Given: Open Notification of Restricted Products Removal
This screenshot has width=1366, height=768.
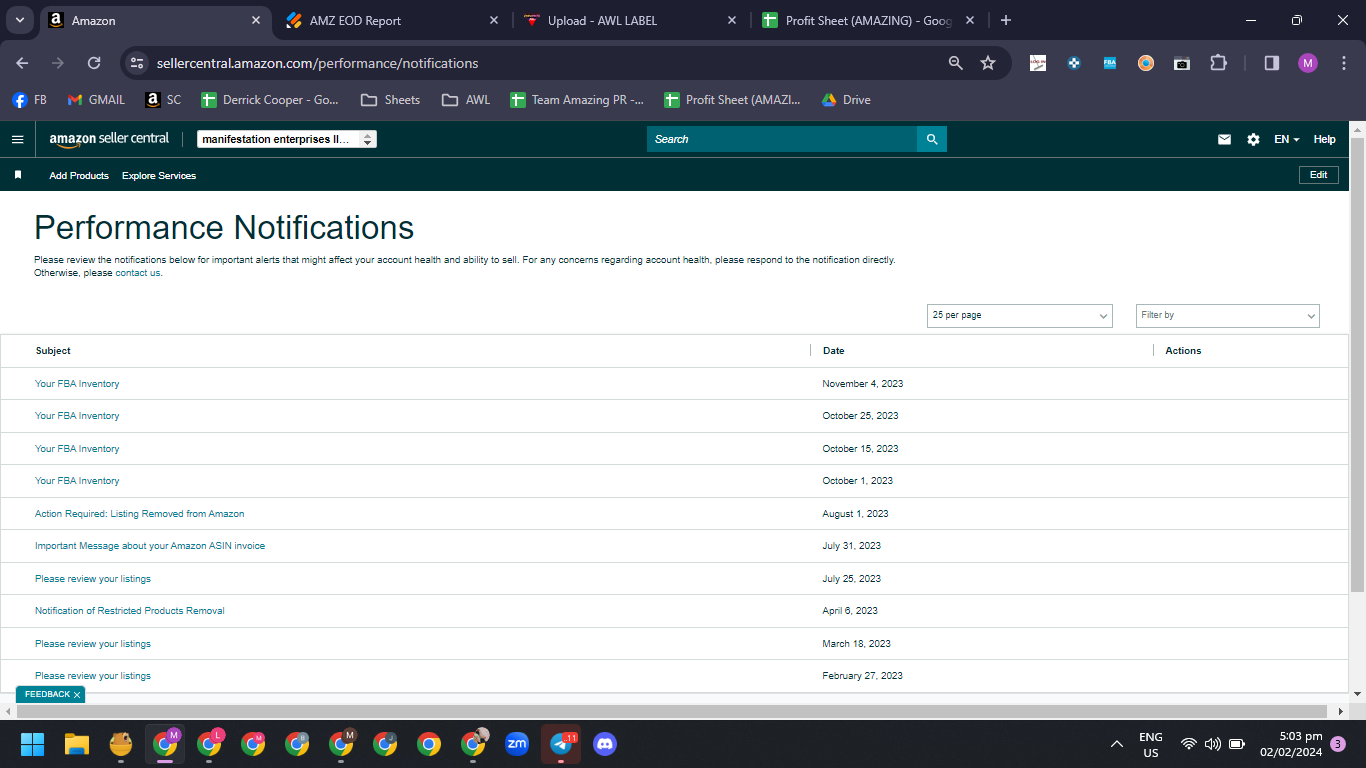Looking at the screenshot, I should click(x=130, y=611).
